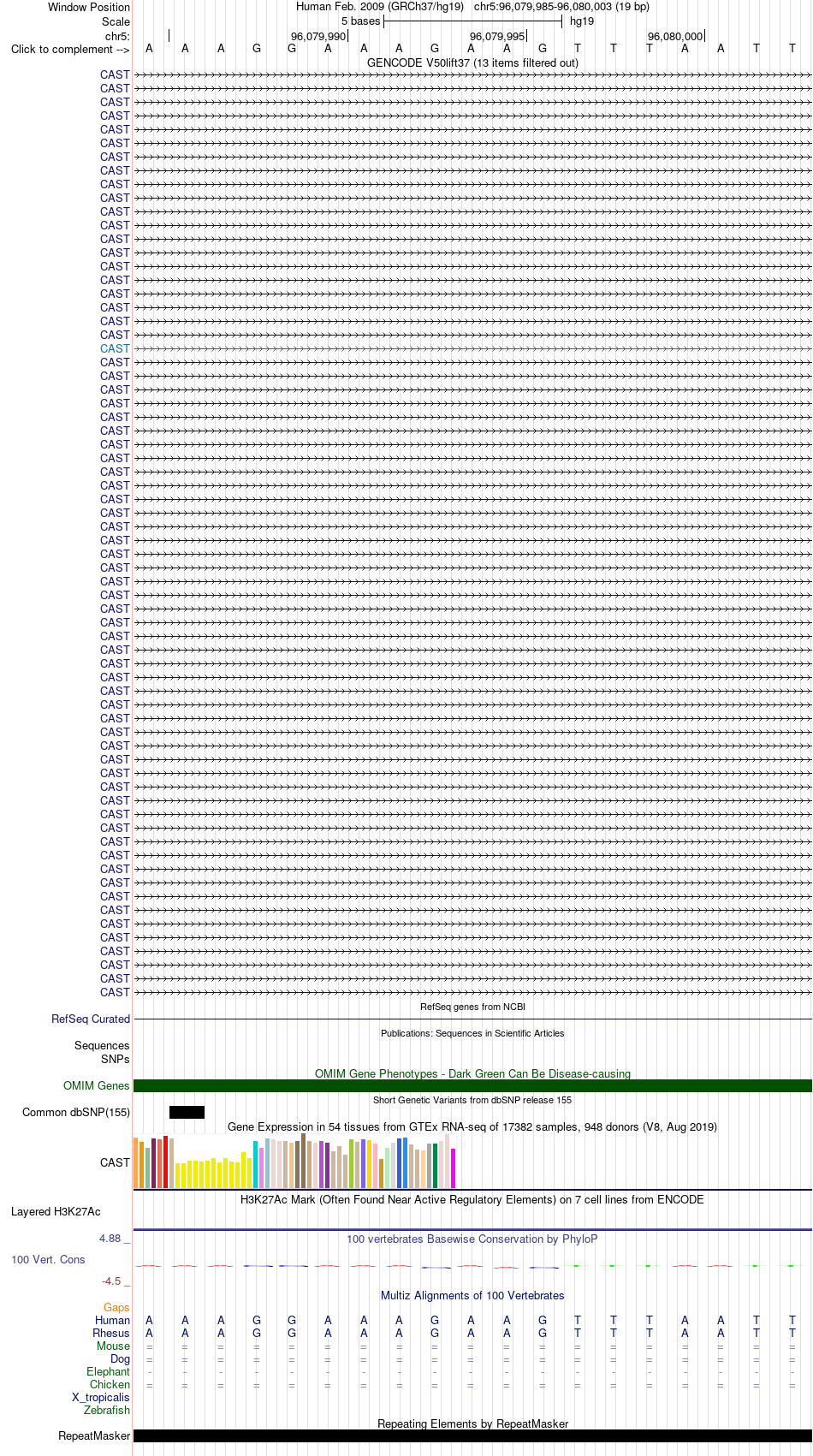Click the RepeatMasker side label
This screenshot has width=813, height=1456.
click(x=94, y=1436)
